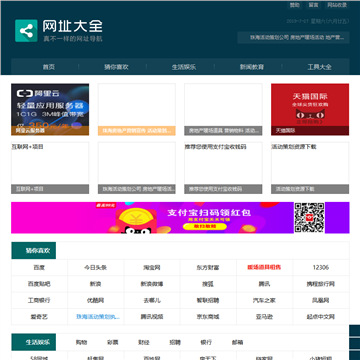Open the 今日头条 link
The width and height of the screenshot is (360, 360).
(95, 267)
